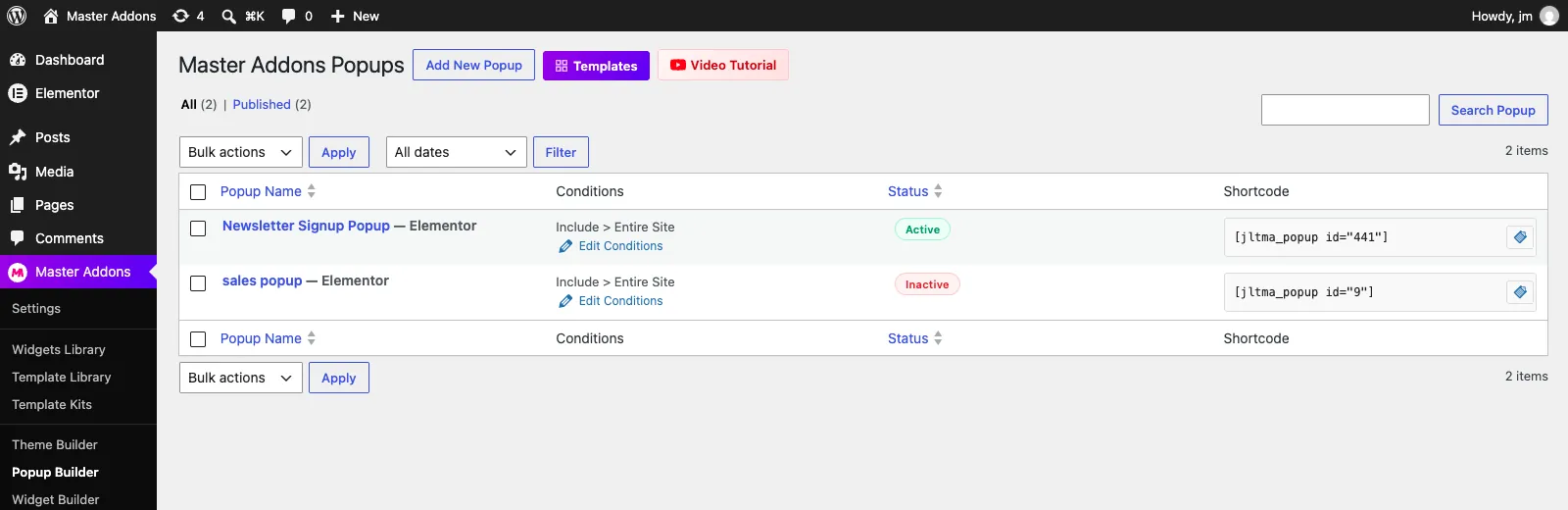Check the Newsletter Signup Popup row checkbox

click(198, 229)
